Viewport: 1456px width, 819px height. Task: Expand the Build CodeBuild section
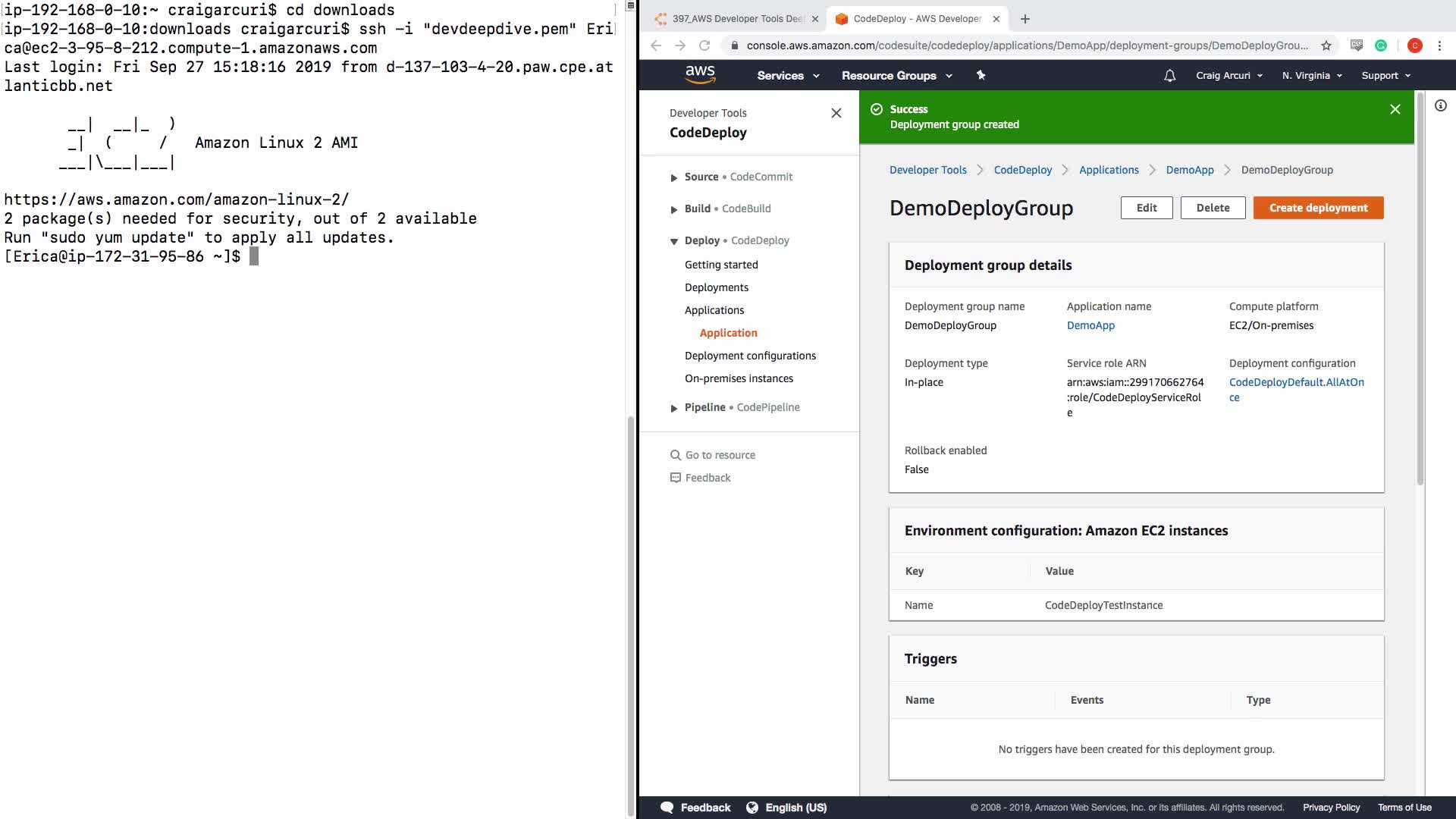pyautogui.click(x=673, y=209)
